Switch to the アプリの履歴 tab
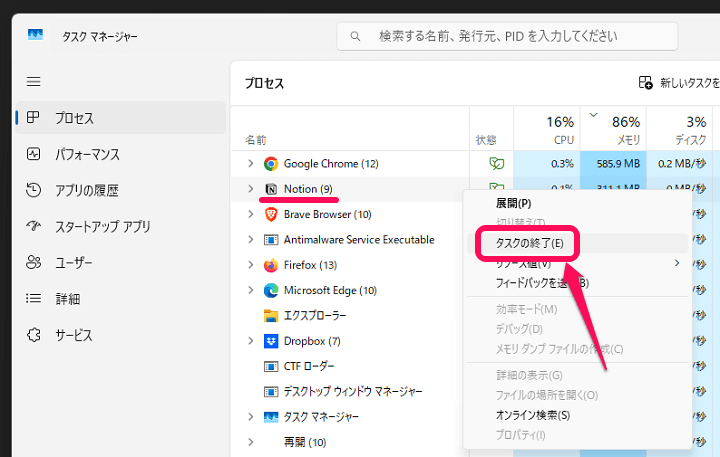 (120, 190)
